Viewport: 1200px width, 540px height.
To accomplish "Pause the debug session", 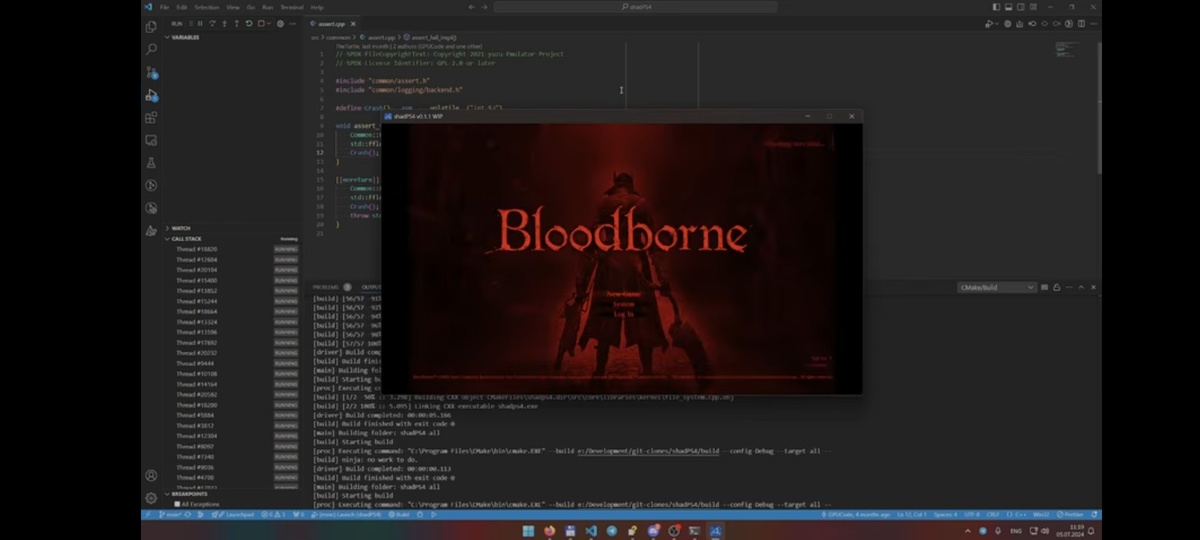I will click(x=200, y=24).
